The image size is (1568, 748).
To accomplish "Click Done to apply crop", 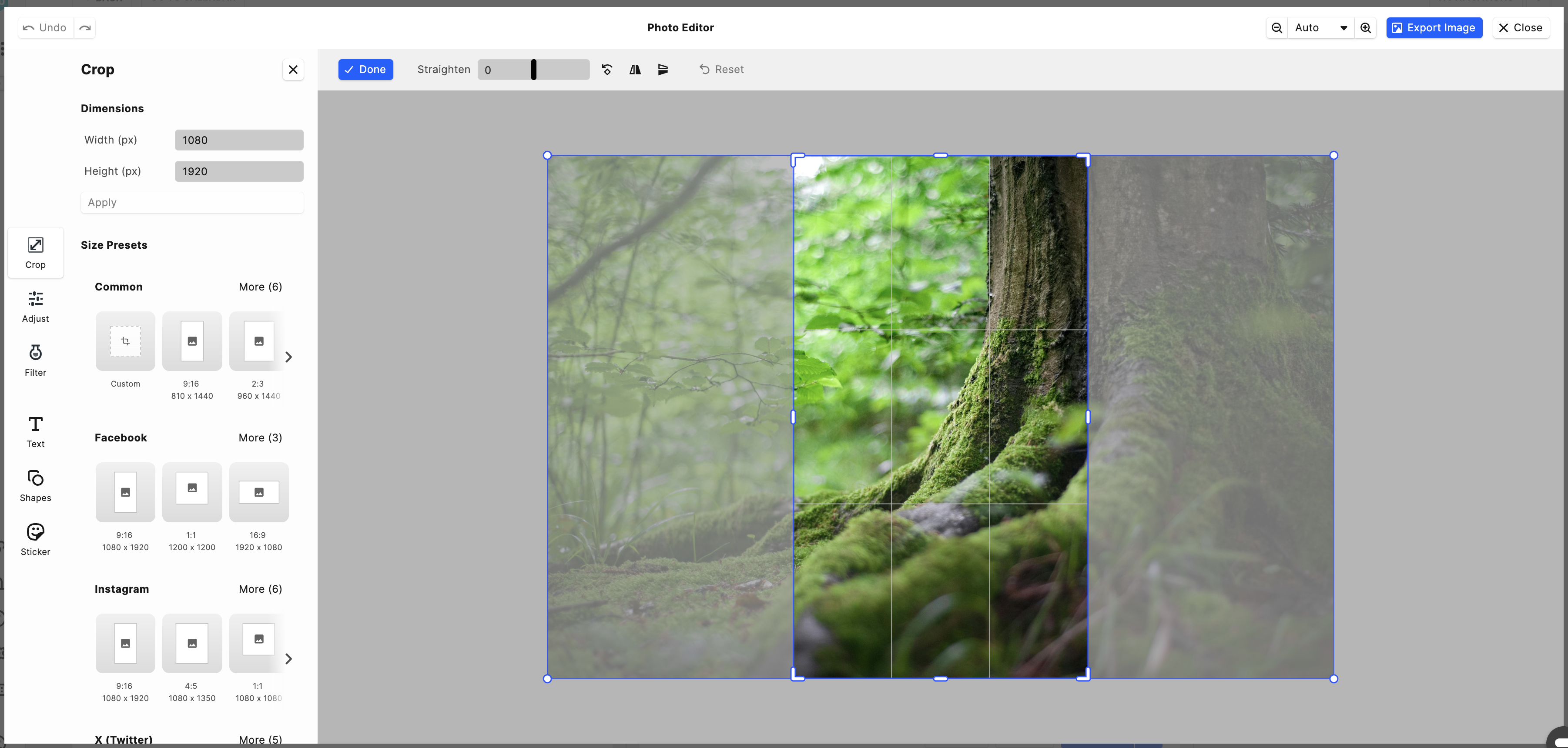I will tap(365, 69).
